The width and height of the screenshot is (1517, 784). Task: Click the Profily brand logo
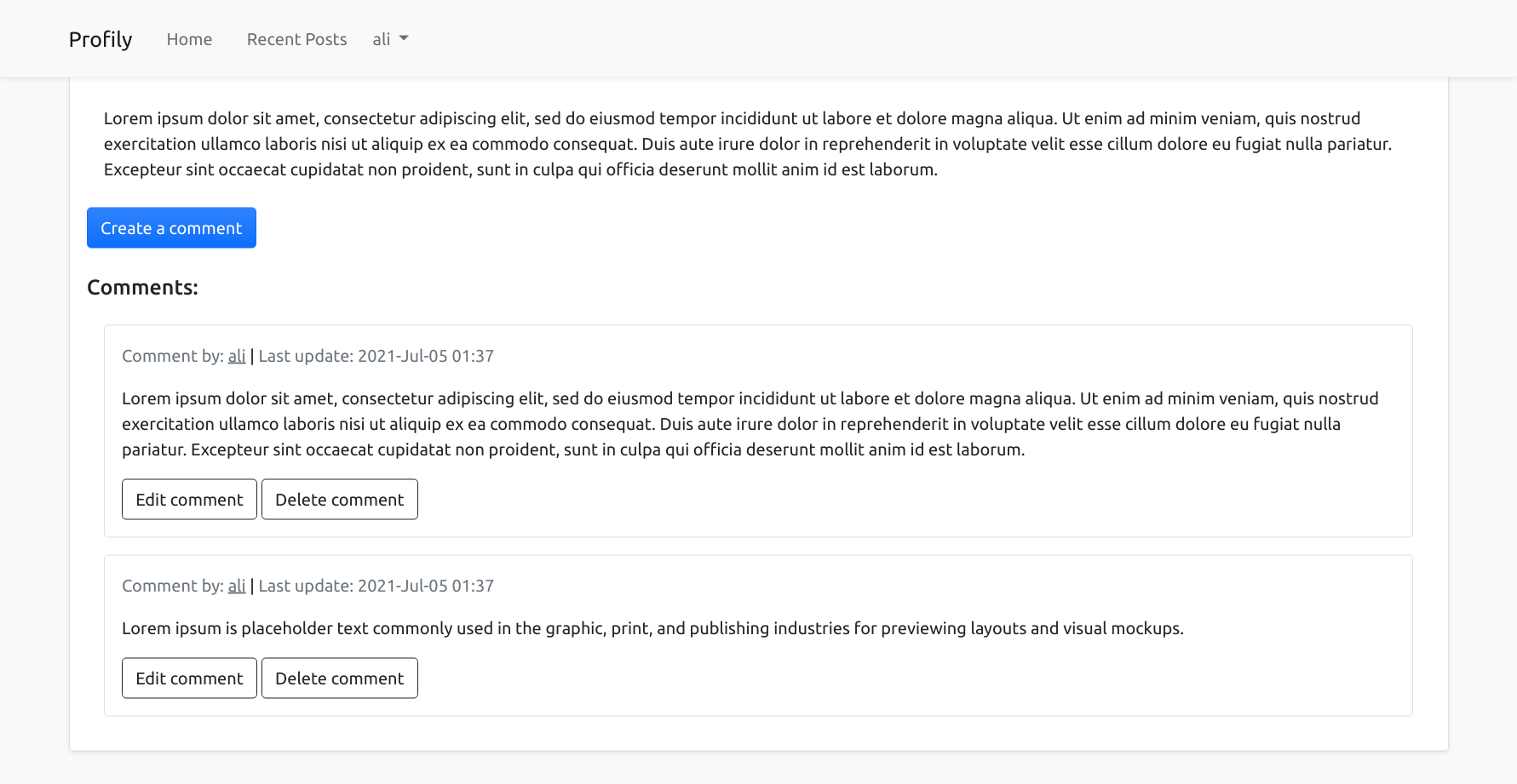click(x=101, y=39)
